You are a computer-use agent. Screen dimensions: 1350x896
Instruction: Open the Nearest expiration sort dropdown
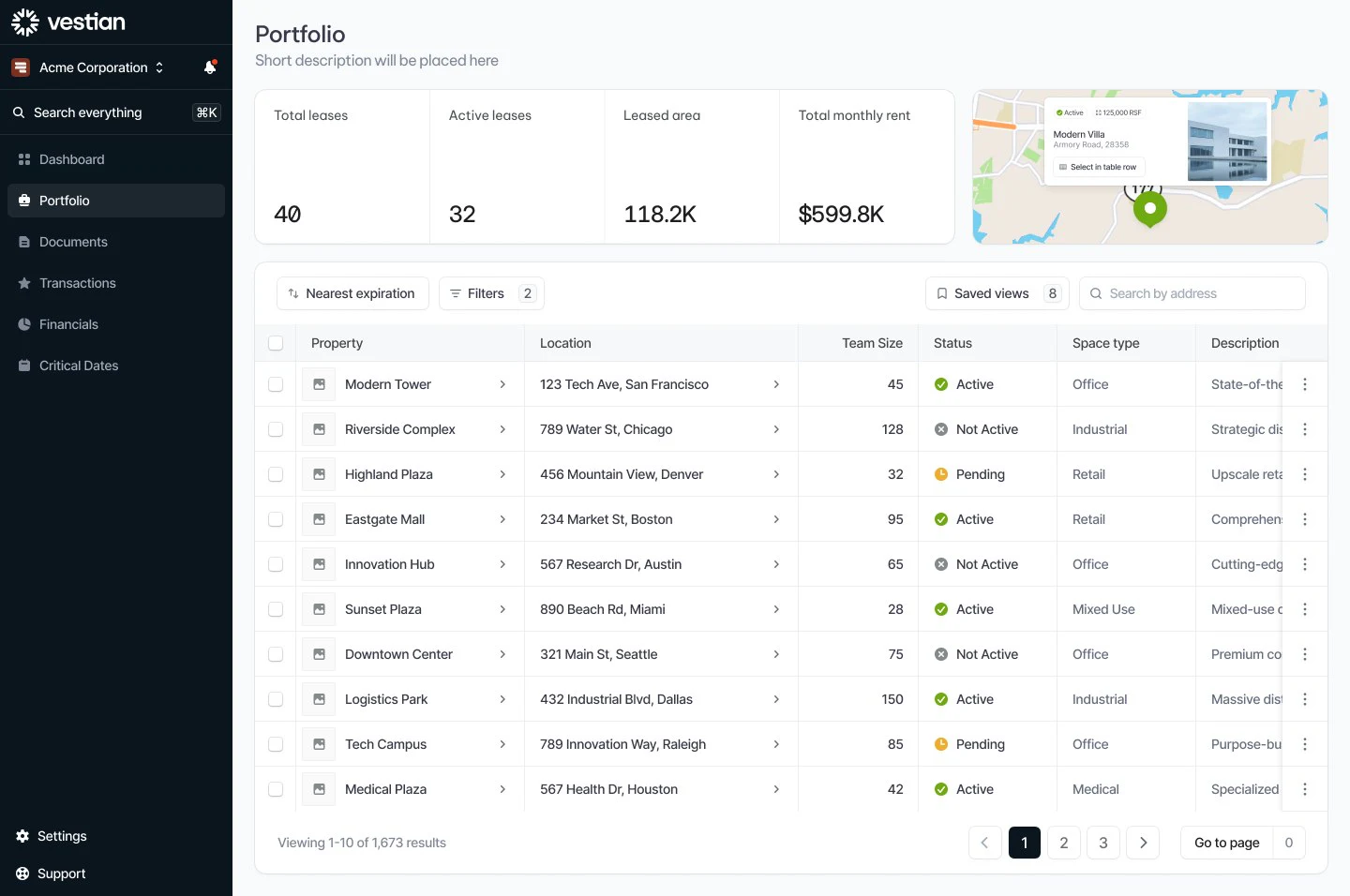[x=352, y=293]
